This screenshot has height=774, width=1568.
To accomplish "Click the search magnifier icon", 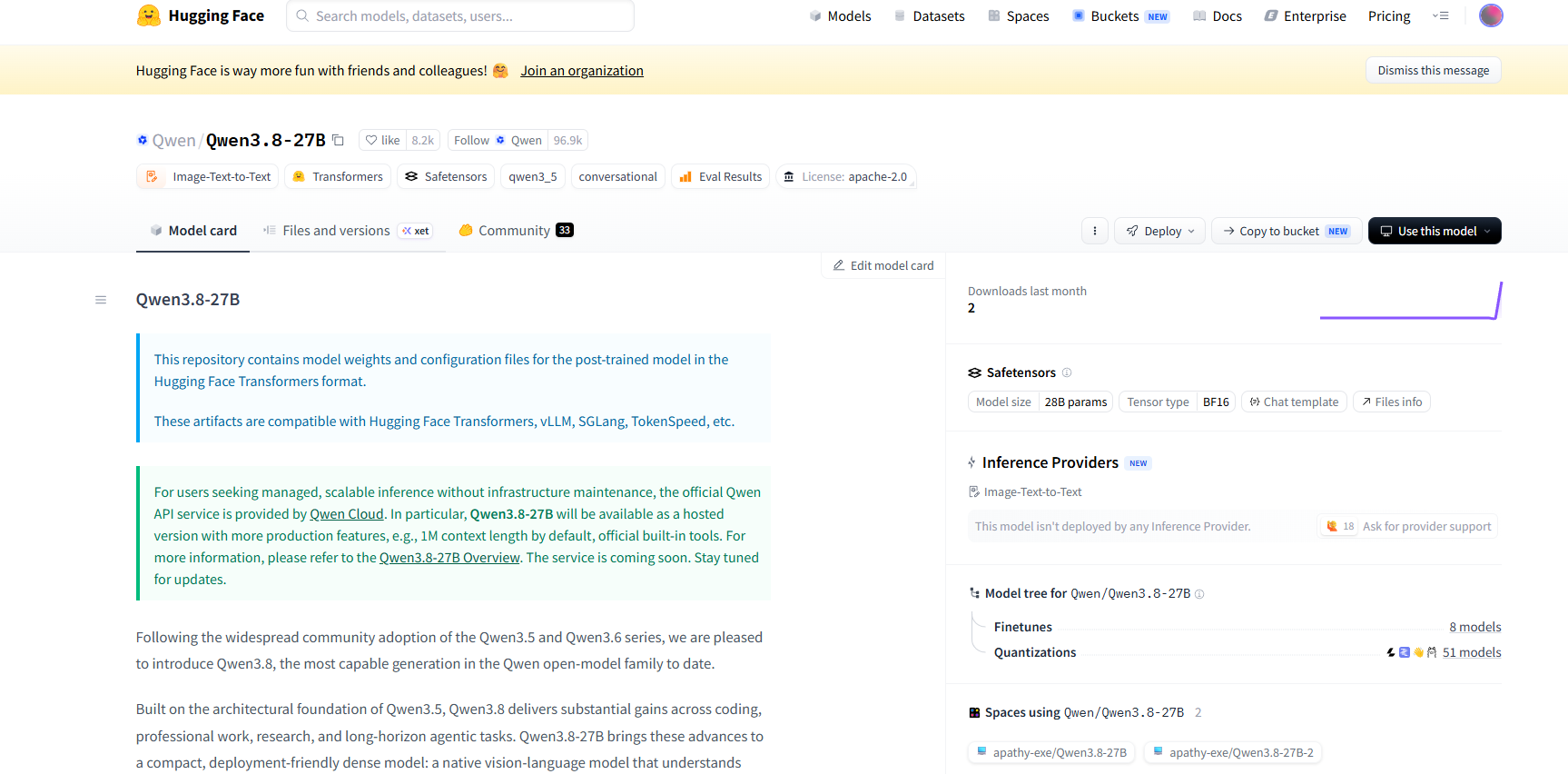I will (302, 15).
